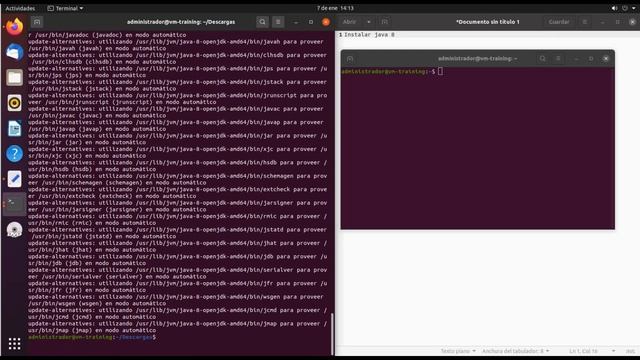Maximize the Descargas terminal window

(311, 22)
